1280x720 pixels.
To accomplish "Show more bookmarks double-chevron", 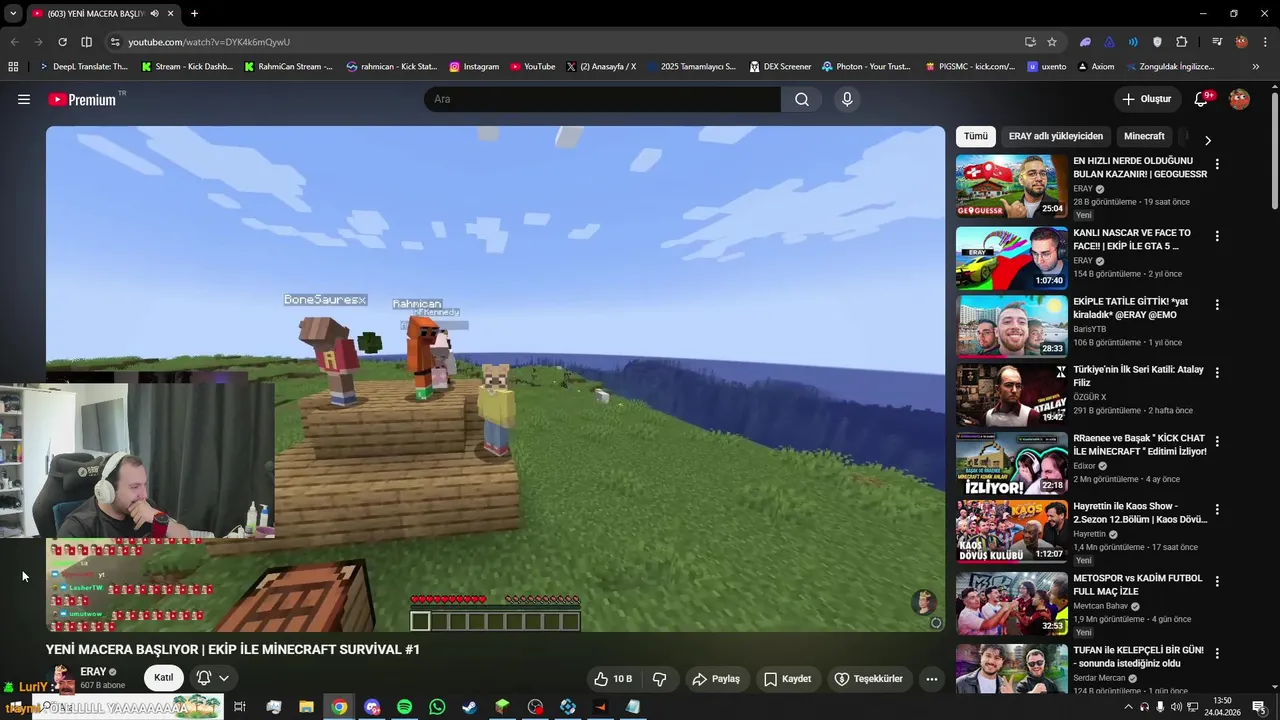I will 1256,67.
